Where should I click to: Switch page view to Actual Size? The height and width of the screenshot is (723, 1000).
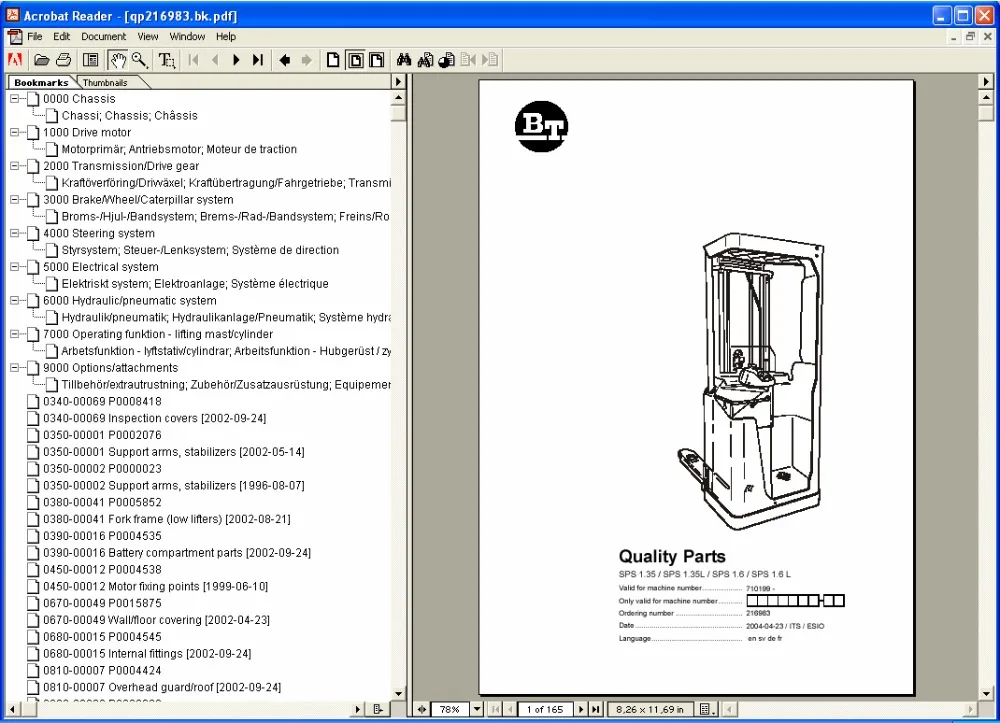(332, 59)
